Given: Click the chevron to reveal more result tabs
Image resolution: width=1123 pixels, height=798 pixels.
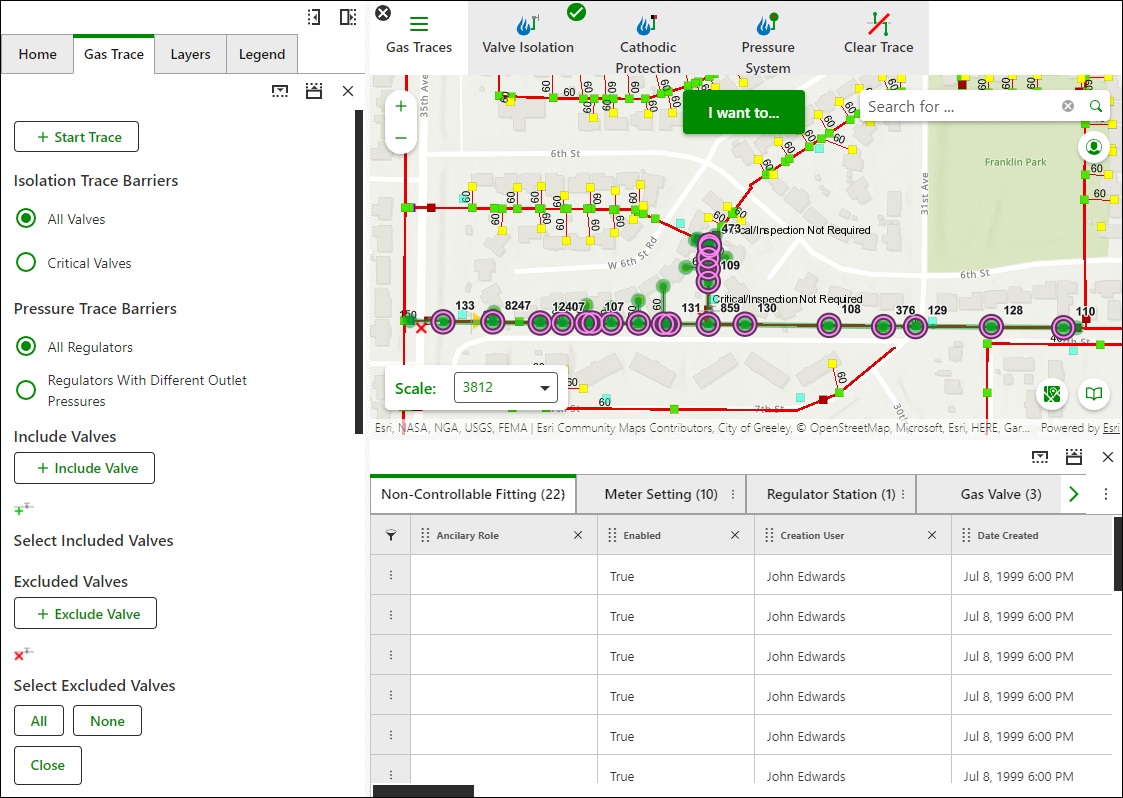Looking at the screenshot, I should point(1072,493).
